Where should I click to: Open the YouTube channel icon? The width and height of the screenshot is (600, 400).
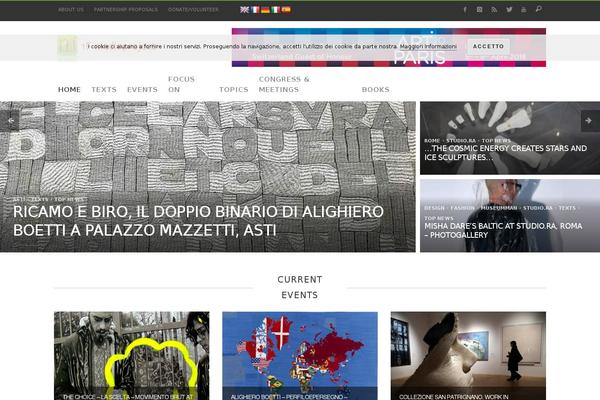click(x=523, y=10)
